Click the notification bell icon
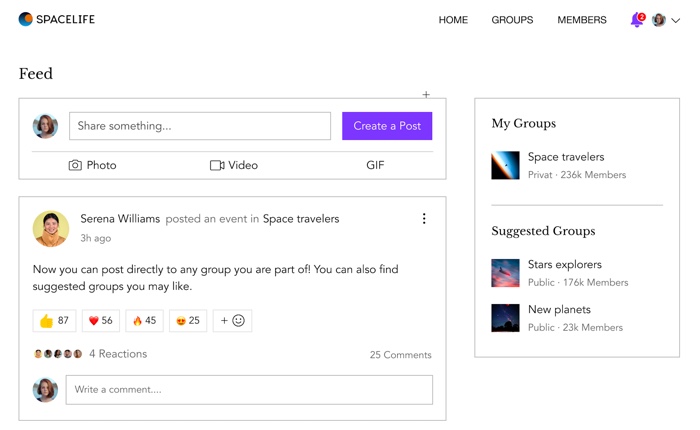This screenshot has height=430, width=700. click(x=636, y=21)
